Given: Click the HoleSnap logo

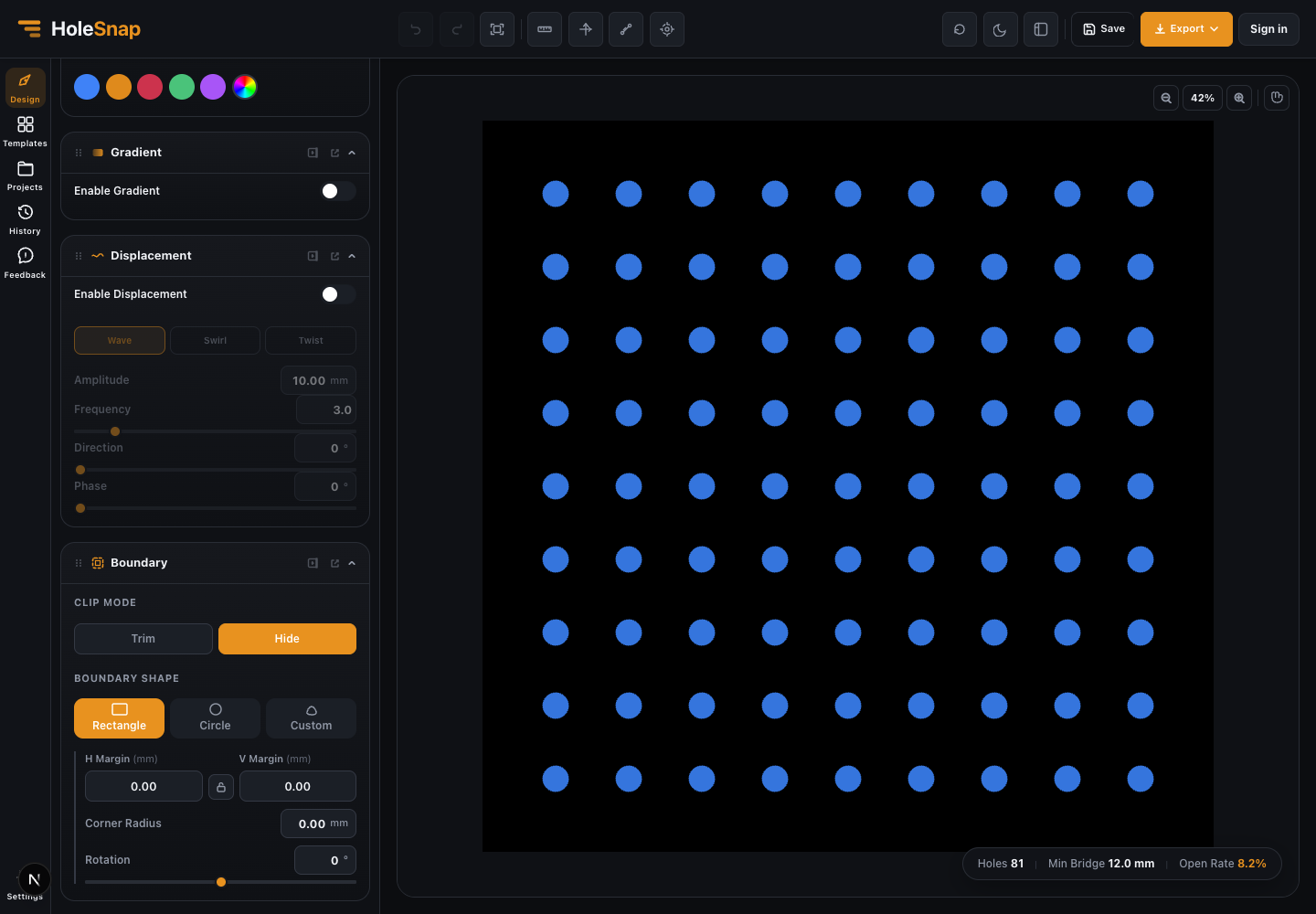Looking at the screenshot, I should (x=80, y=29).
